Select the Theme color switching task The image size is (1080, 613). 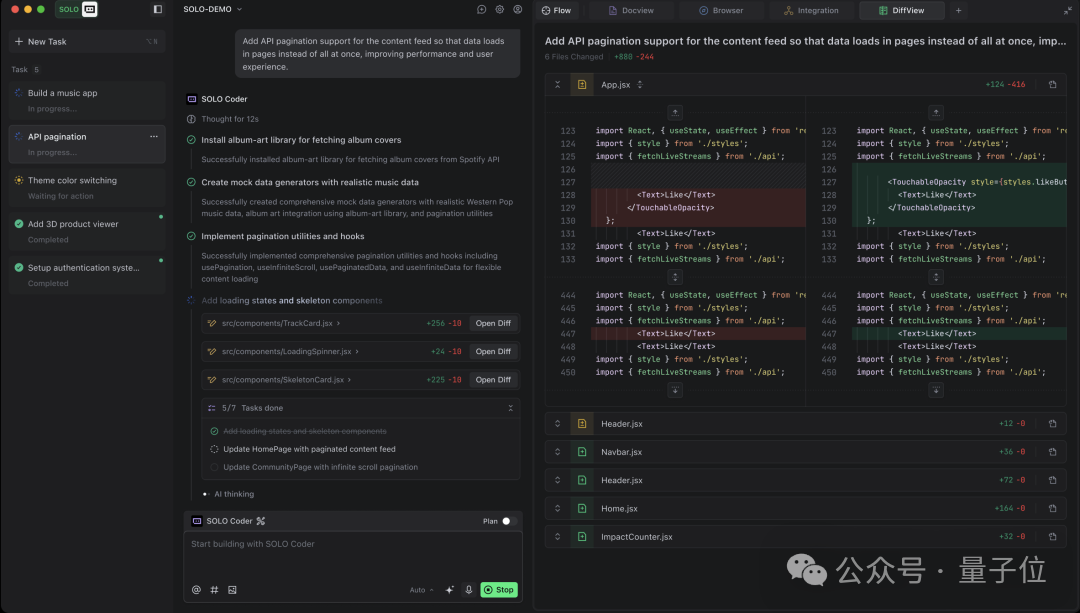click(87, 187)
